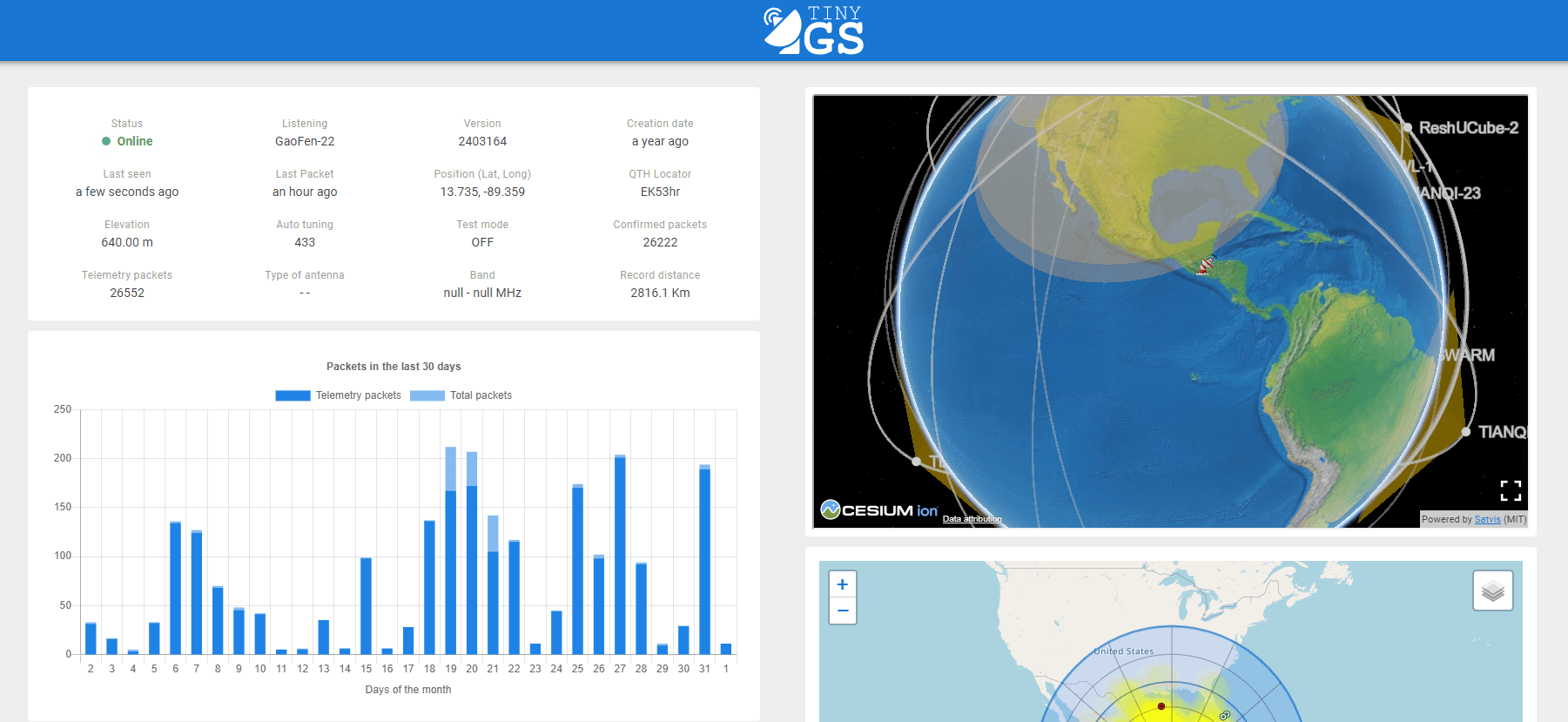The width and height of the screenshot is (1568, 722).
Task: Click the green Online status indicator dot
Action: pos(106,141)
